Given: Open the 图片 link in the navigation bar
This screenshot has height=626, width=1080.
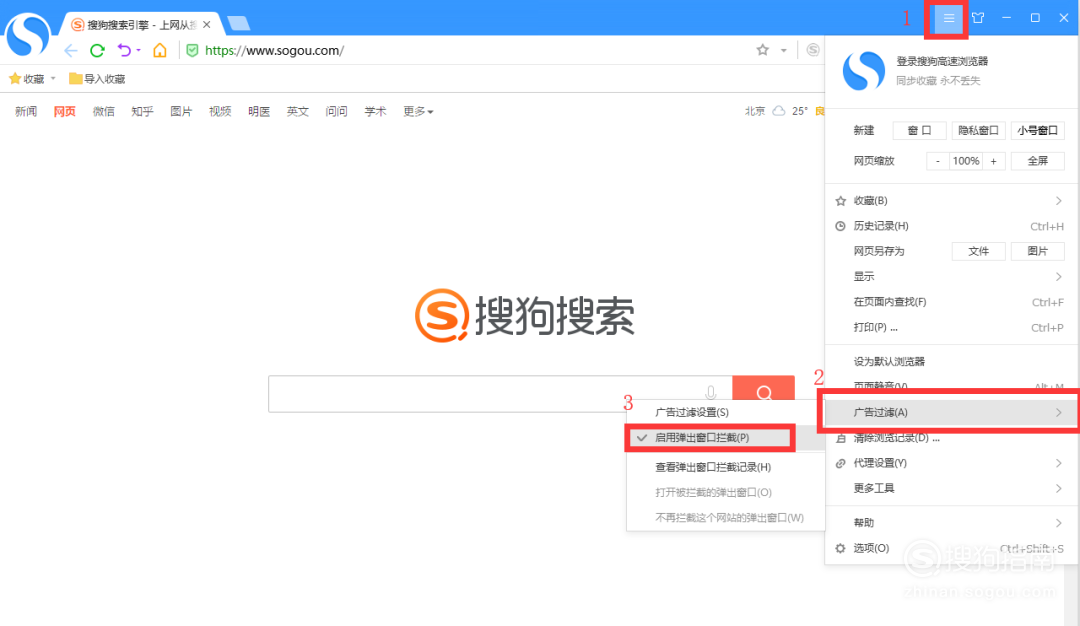Looking at the screenshot, I should click(181, 111).
